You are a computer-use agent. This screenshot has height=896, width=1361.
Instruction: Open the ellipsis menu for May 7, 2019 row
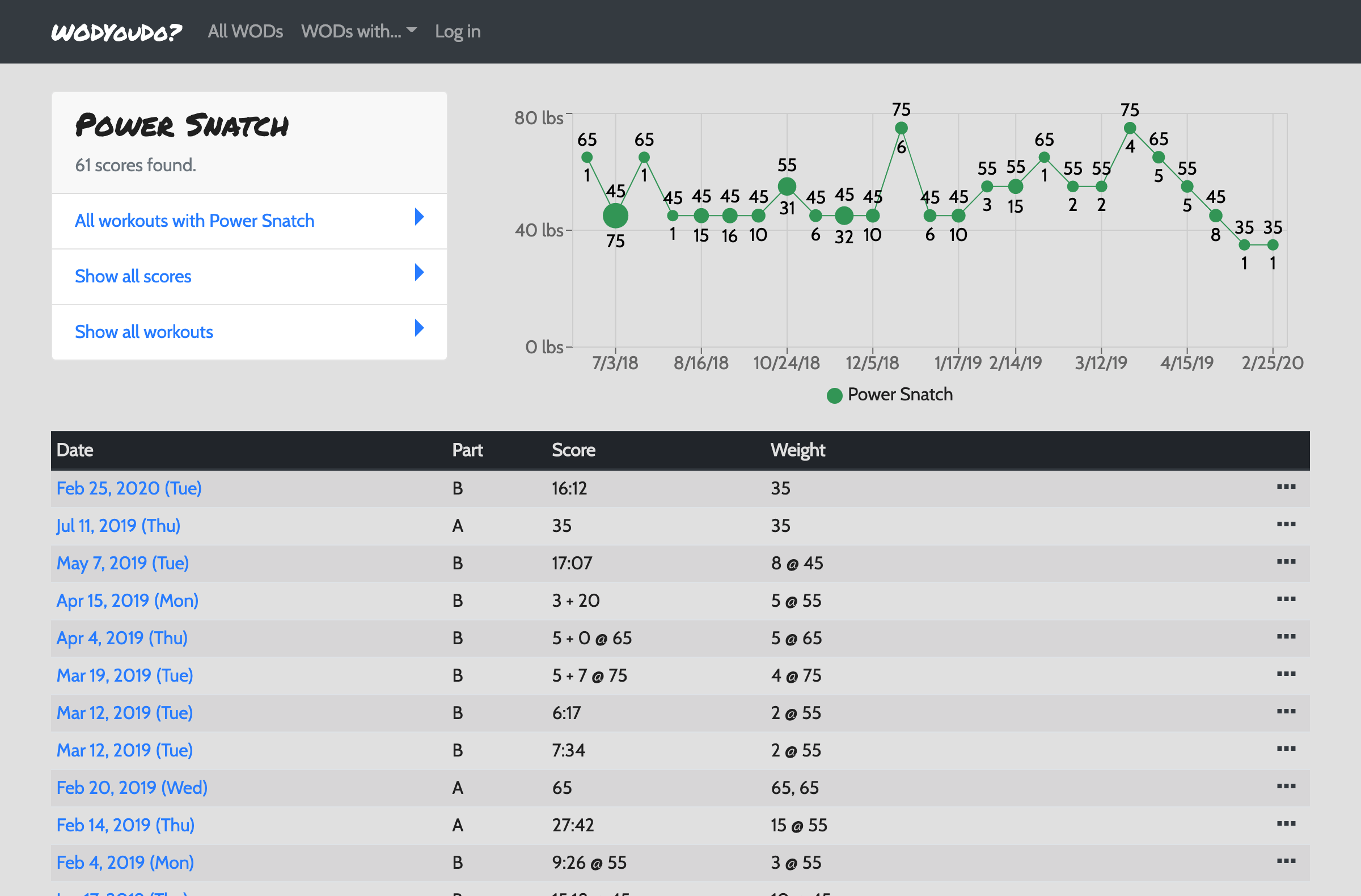point(1286,561)
